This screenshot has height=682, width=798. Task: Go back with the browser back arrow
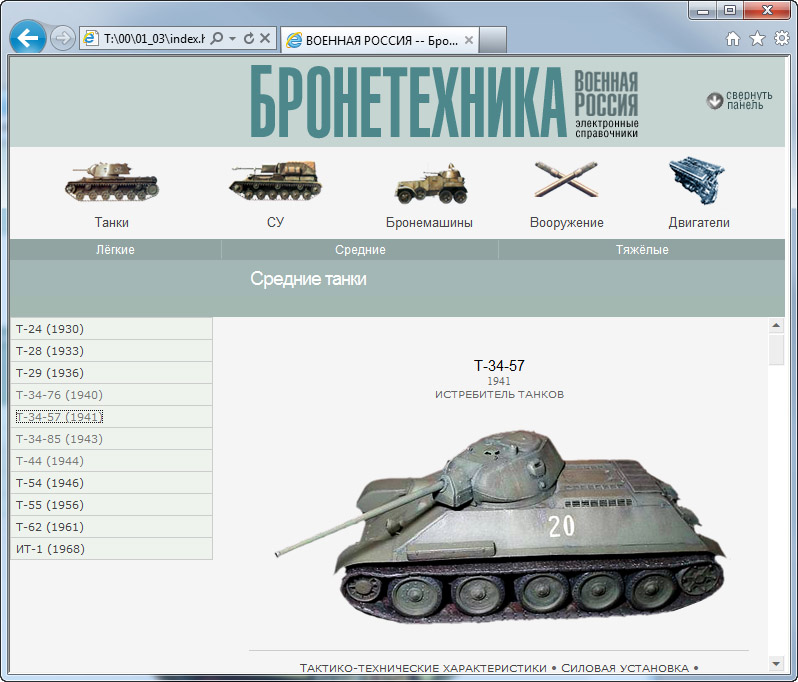pos(27,37)
